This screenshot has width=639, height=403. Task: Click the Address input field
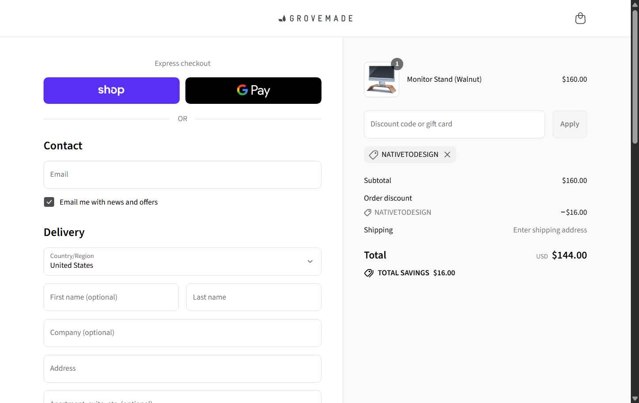click(x=182, y=368)
